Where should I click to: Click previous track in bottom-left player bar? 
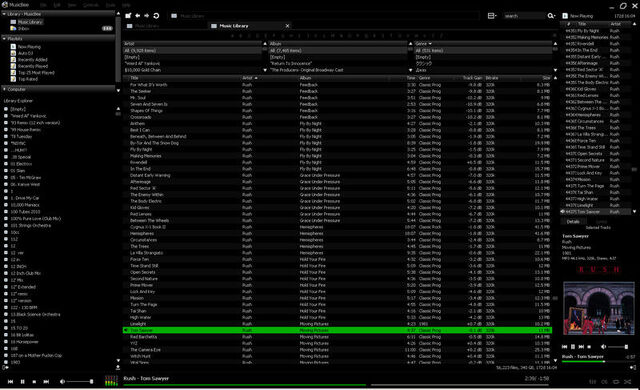click(x=11, y=381)
